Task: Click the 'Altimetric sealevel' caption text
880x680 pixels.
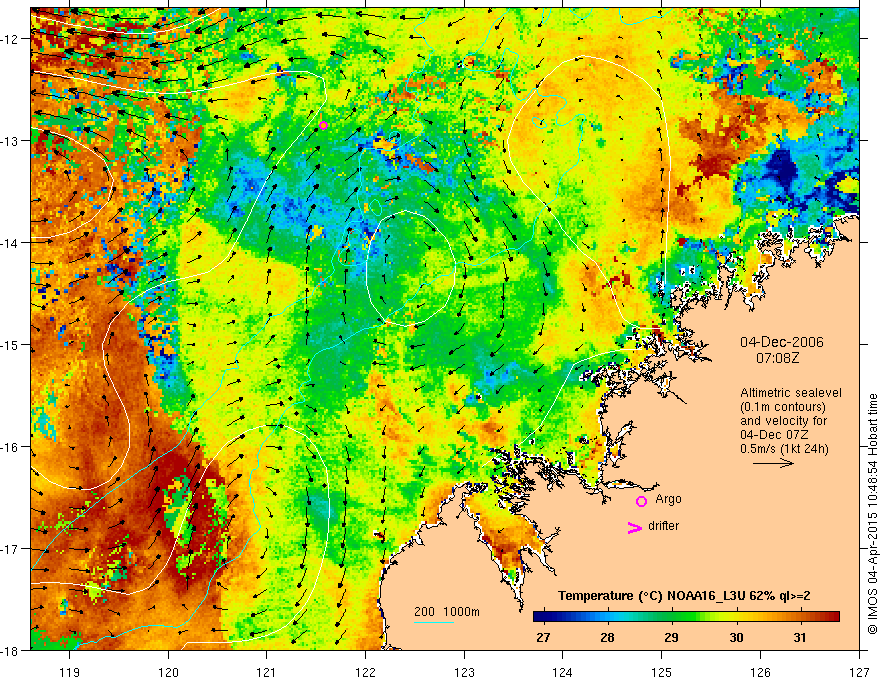Action: pos(791,393)
